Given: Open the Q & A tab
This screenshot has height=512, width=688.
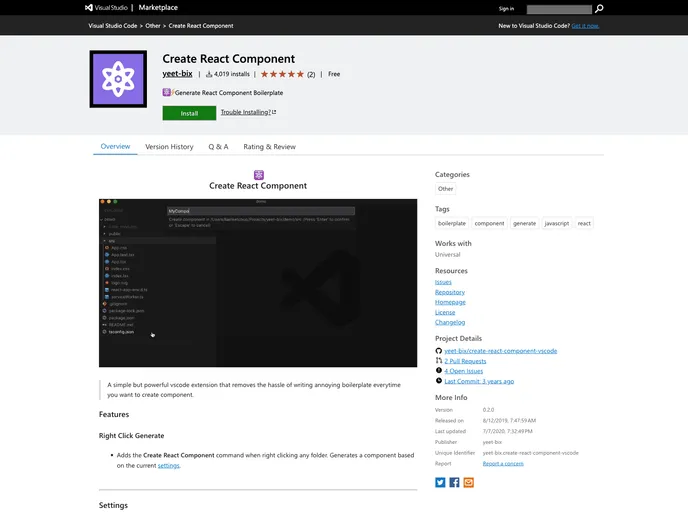Looking at the screenshot, I should (218, 147).
